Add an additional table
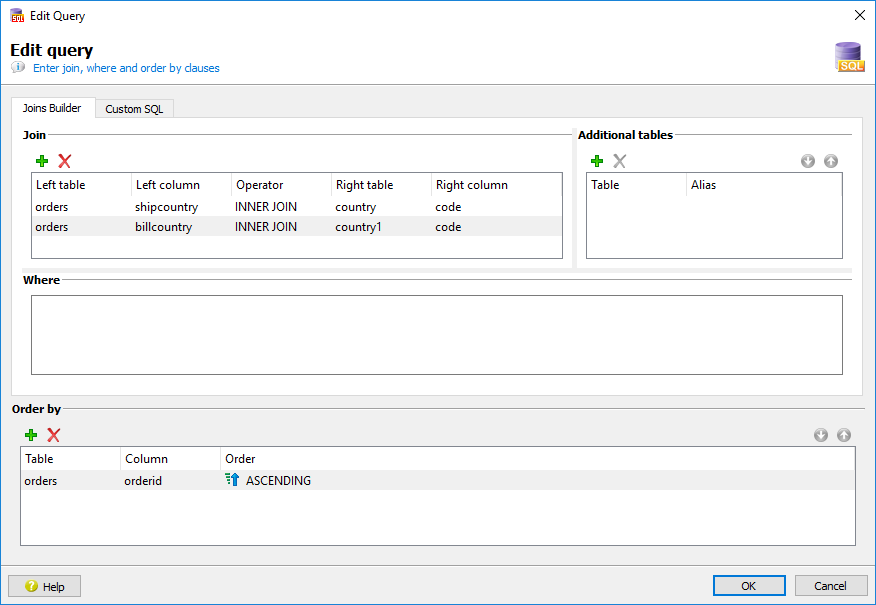Screen dimensions: 876x605 [597, 161]
